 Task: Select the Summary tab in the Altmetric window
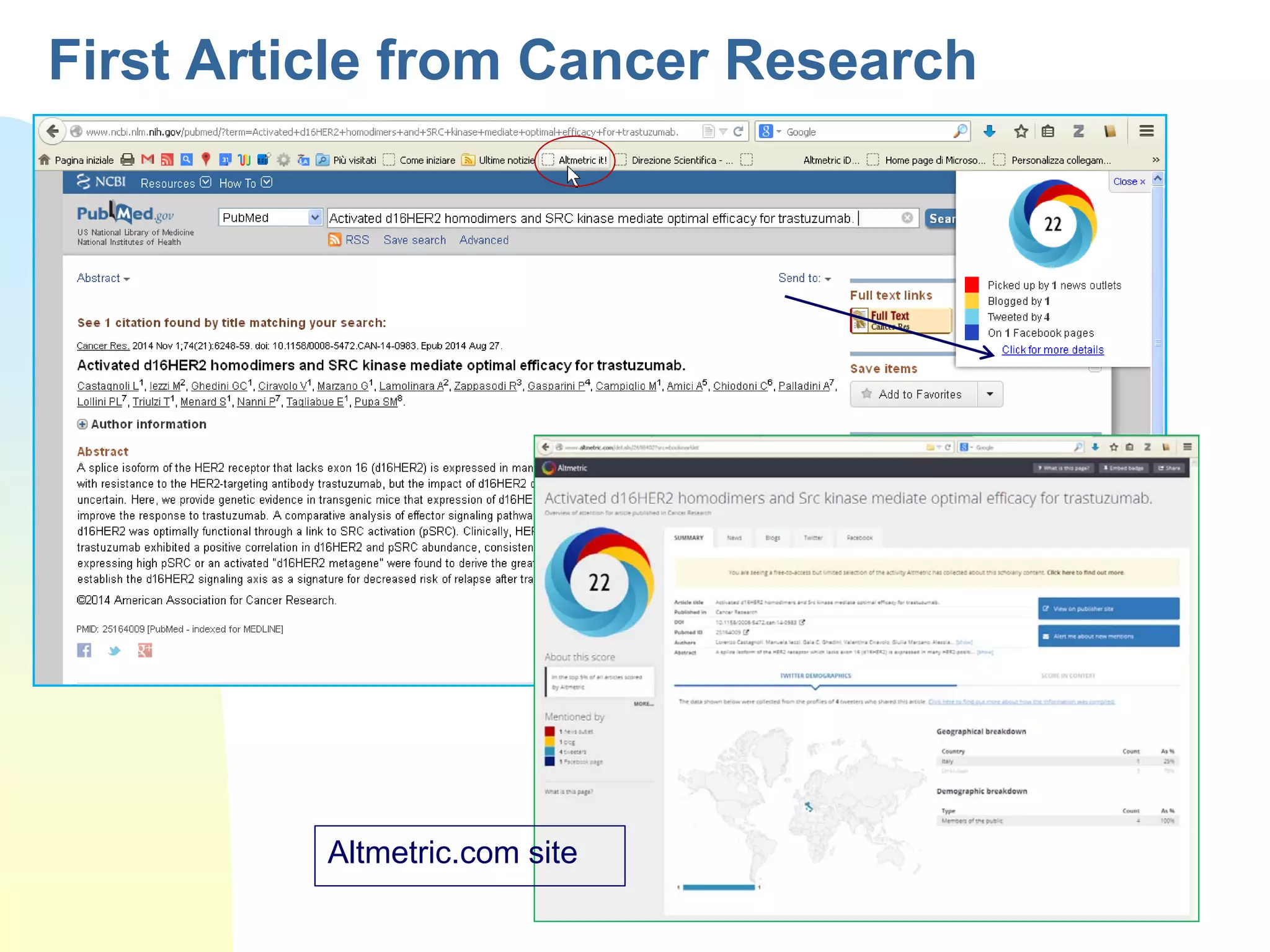[689, 538]
